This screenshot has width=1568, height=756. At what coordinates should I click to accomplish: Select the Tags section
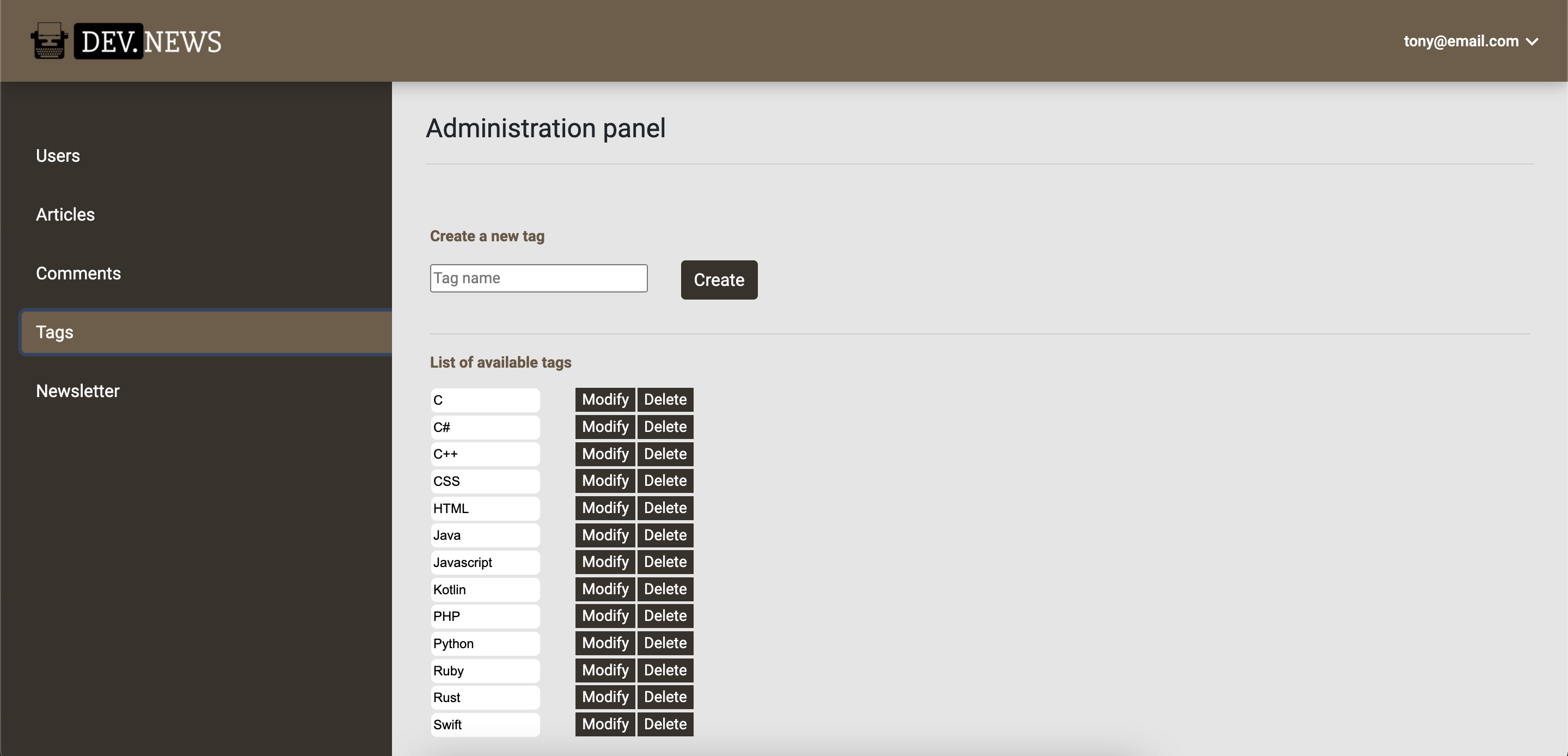coord(55,332)
